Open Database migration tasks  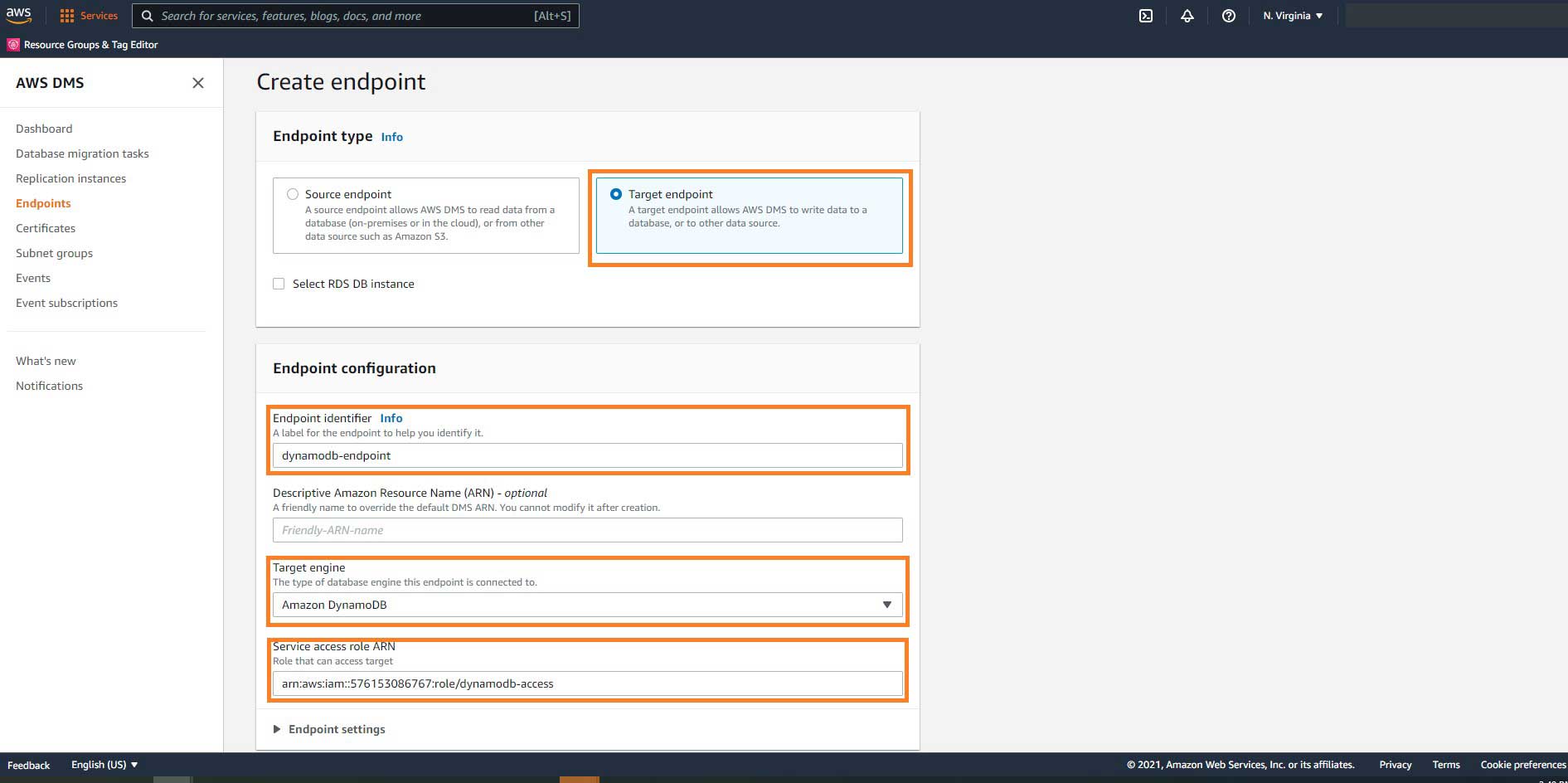pos(82,153)
